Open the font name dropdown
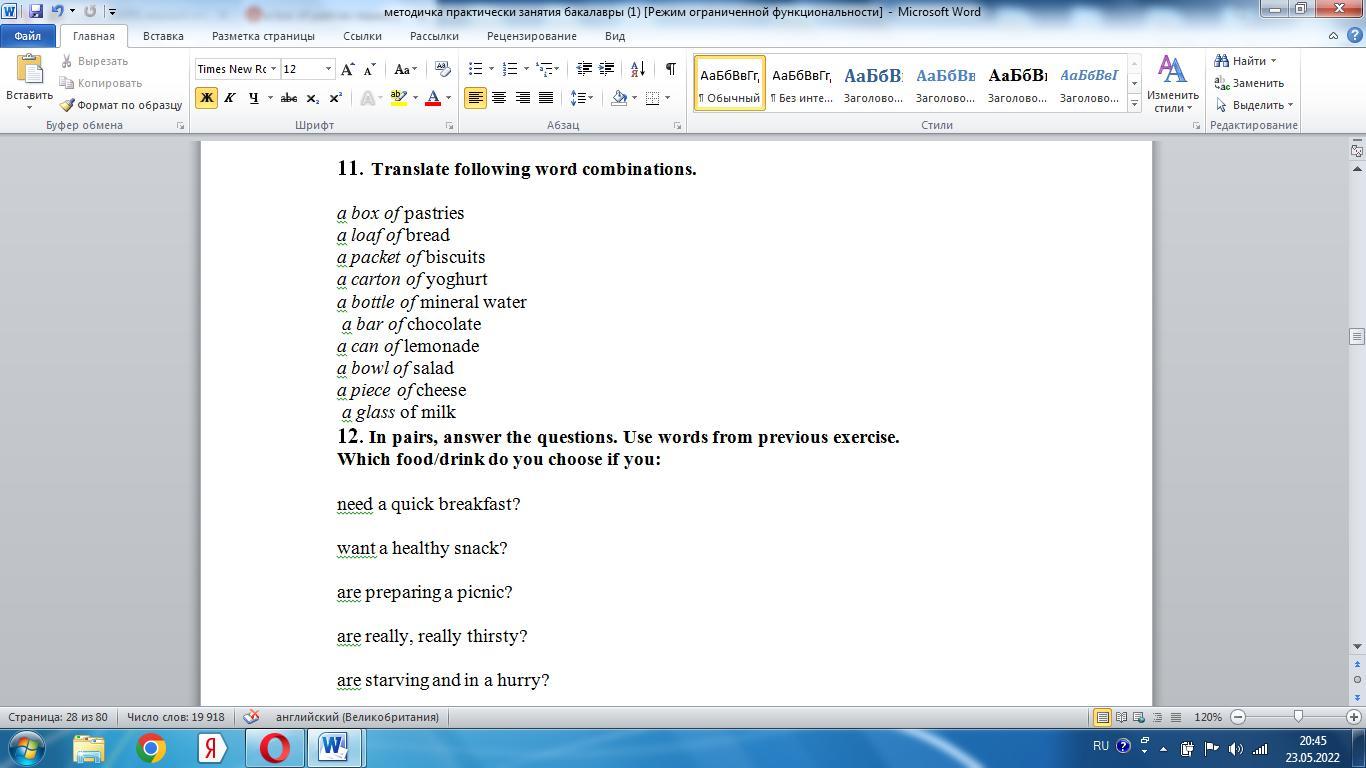Screen dimensions: 1366x768 (273, 69)
